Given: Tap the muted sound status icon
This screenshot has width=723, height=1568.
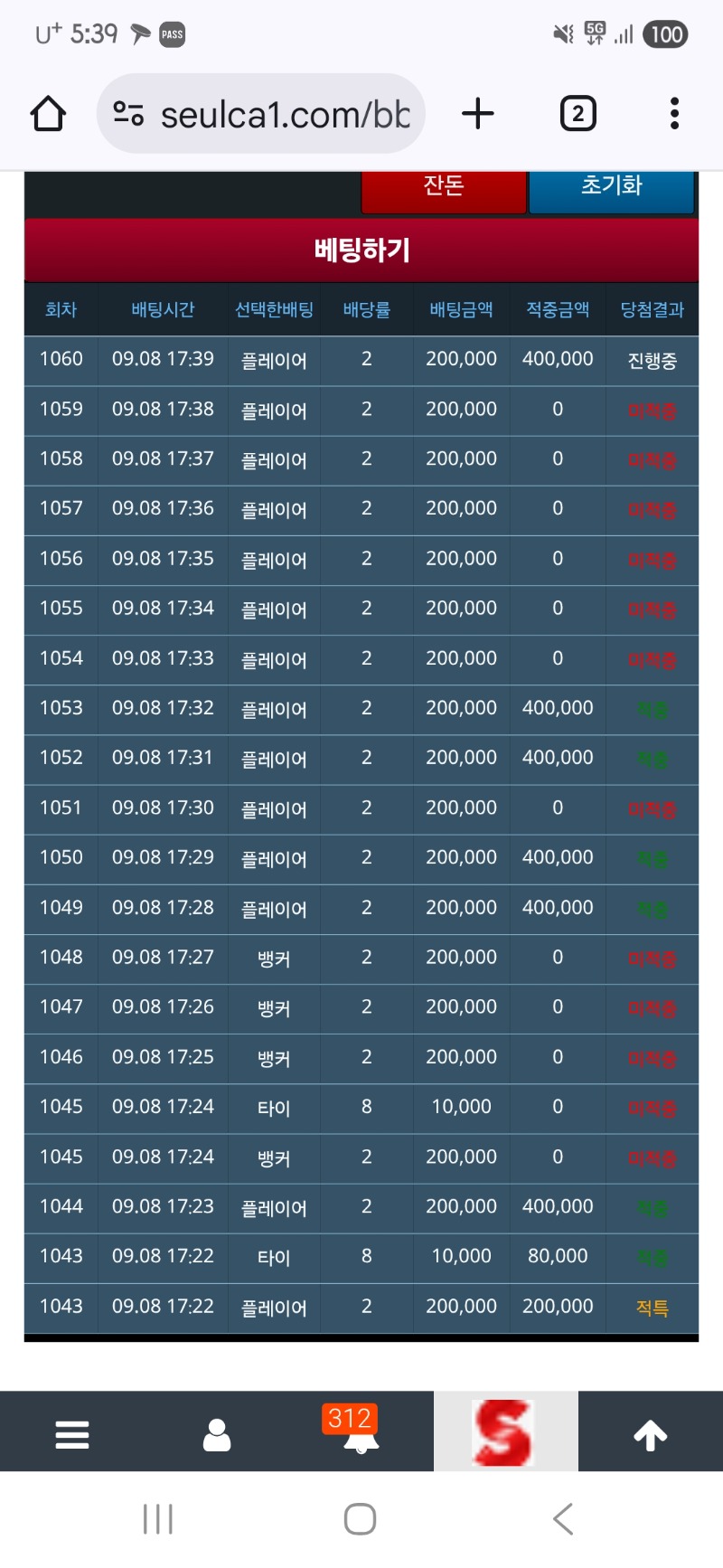Looking at the screenshot, I should [x=563, y=34].
